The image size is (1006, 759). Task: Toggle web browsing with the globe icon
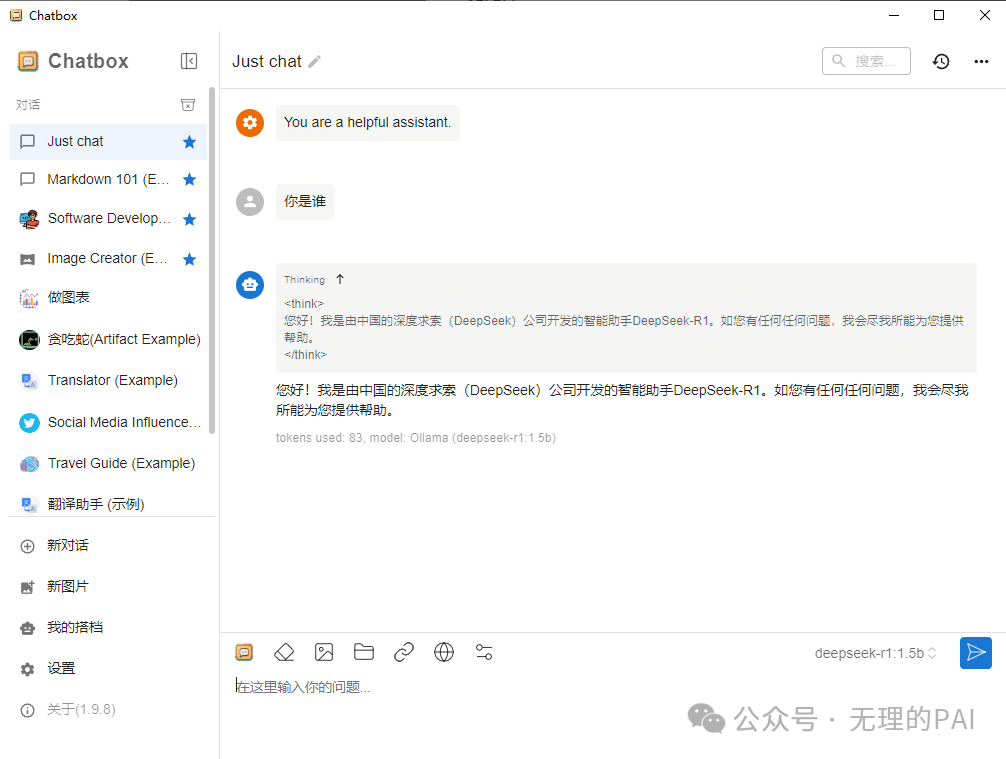(x=444, y=652)
